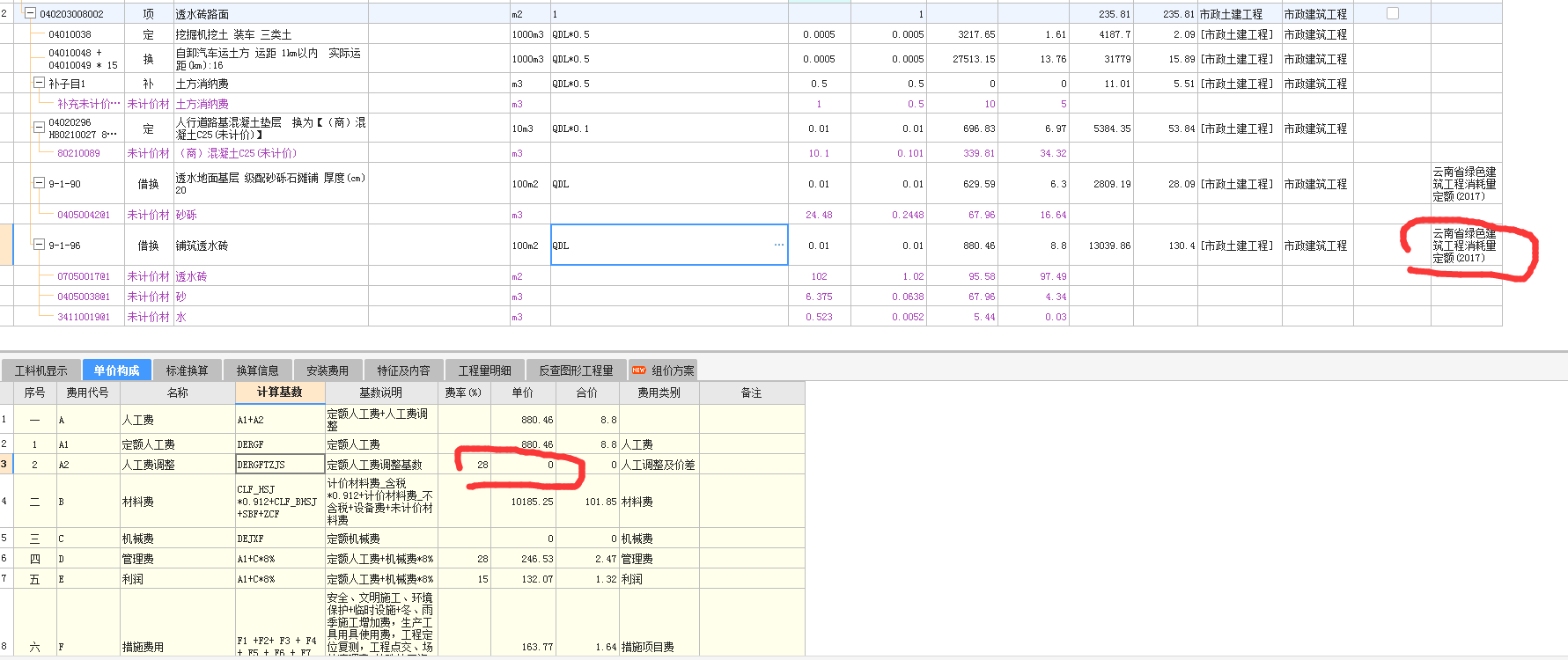Click the 基数说明 column header
The height and width of the screenshot is (660, 1568).
pyautogui.click(x=381, y=392)
